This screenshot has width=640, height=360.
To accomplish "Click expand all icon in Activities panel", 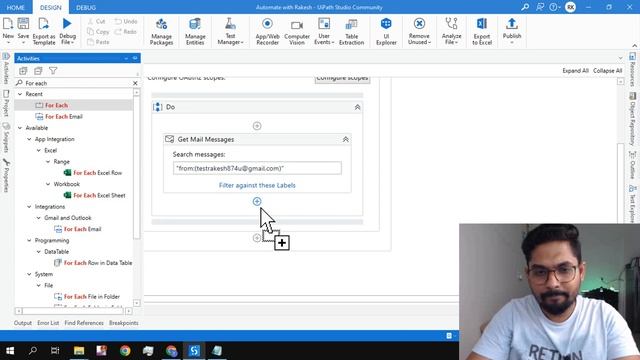I will (23, 71).
